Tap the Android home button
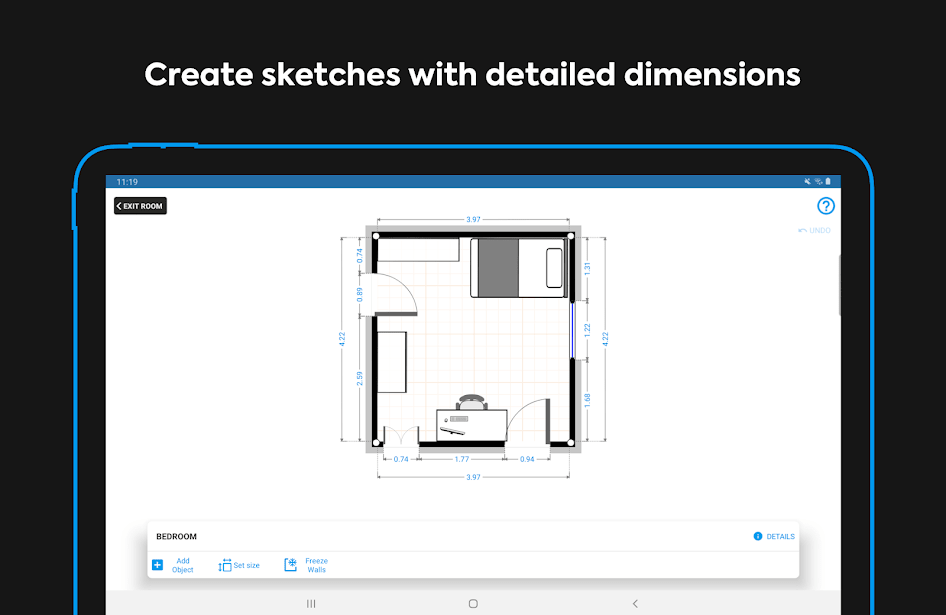This screenshot has height=615, width=946. (x=473, y=603)
